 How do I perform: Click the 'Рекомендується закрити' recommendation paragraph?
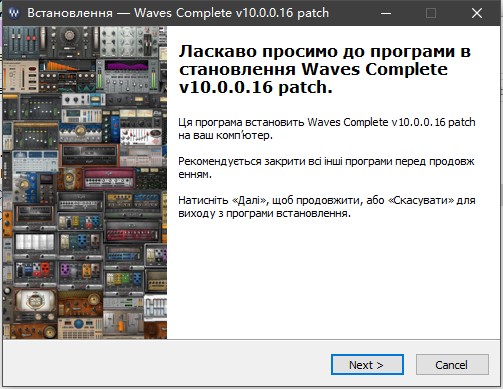coord(326,168)
